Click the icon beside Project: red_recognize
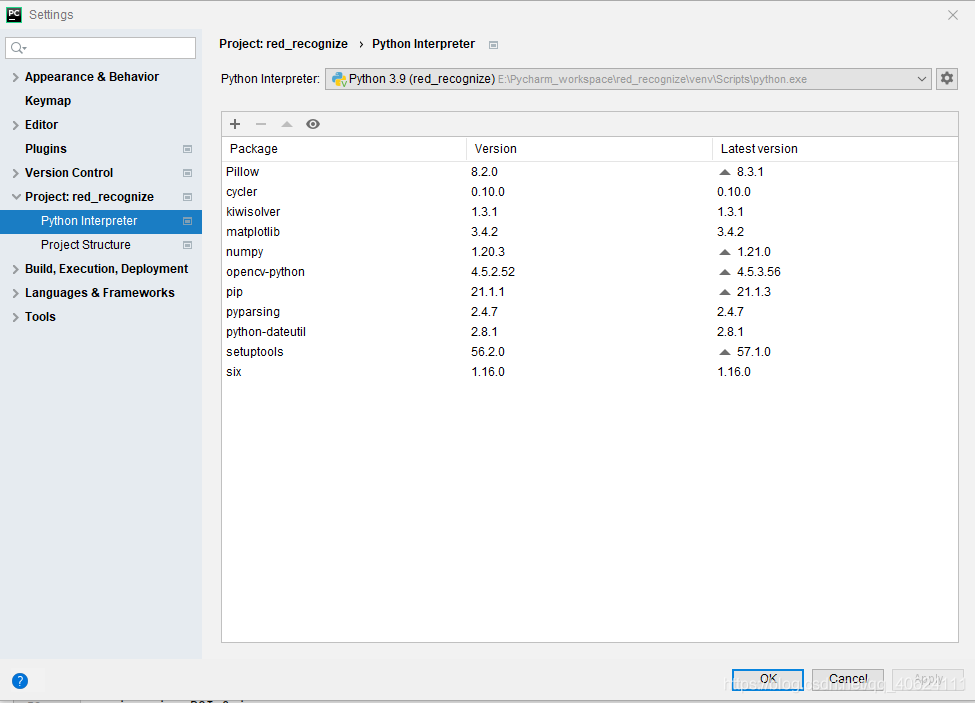 187,197
